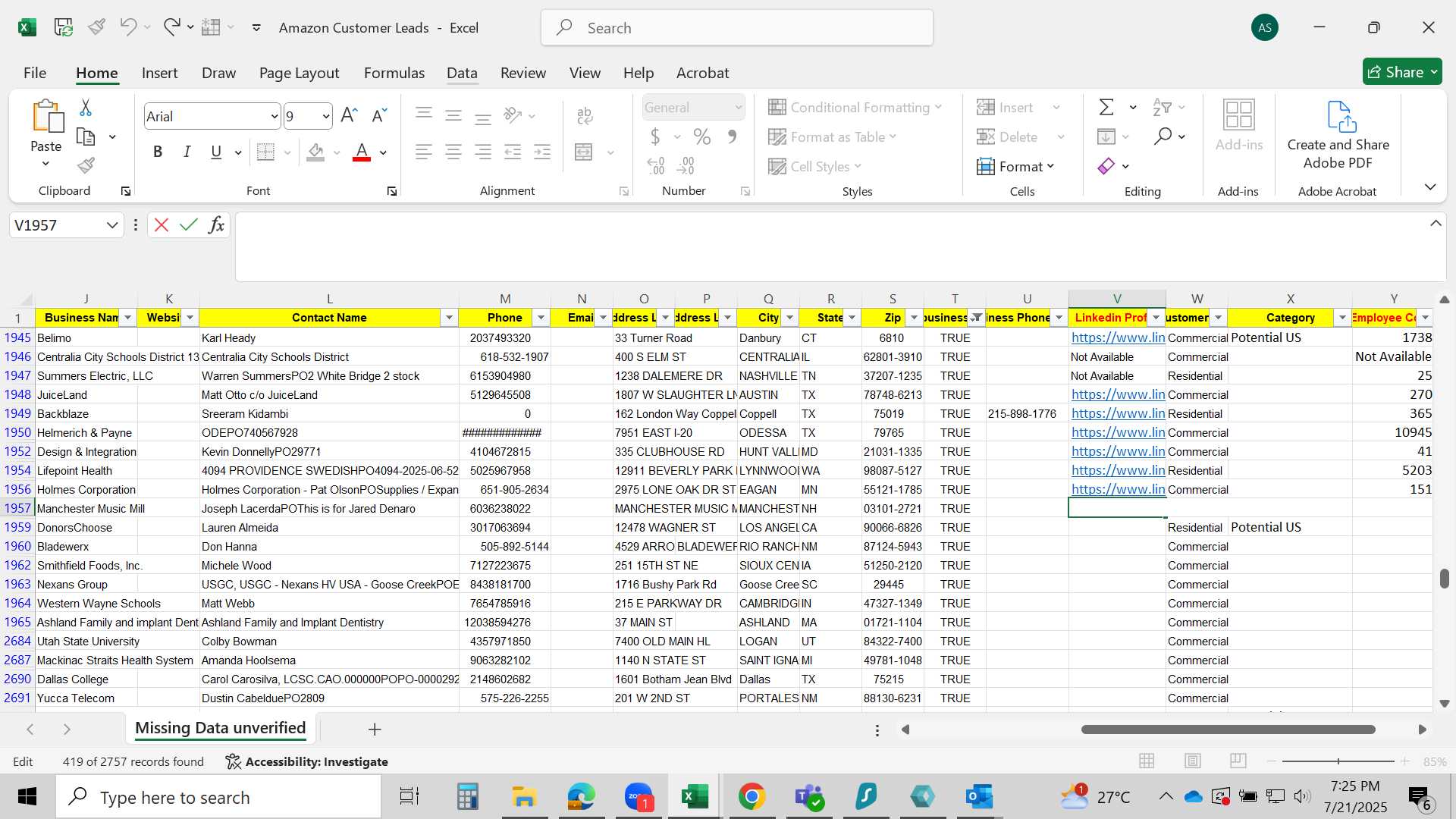
Task: Click the Undo arrow icon
Action: coord(127,27)
